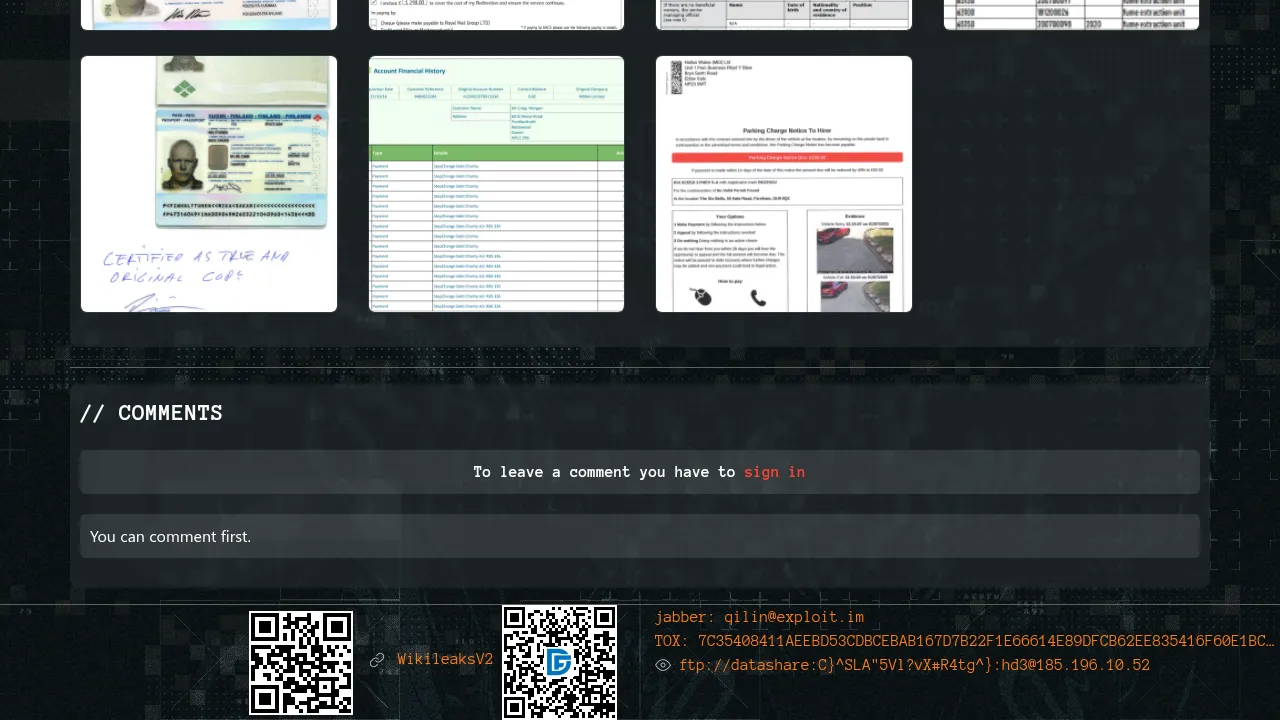Open the FTP datashare link in footer
Image resolution: width=1280 pixels, height=720 pixels.
pos(914,665)
